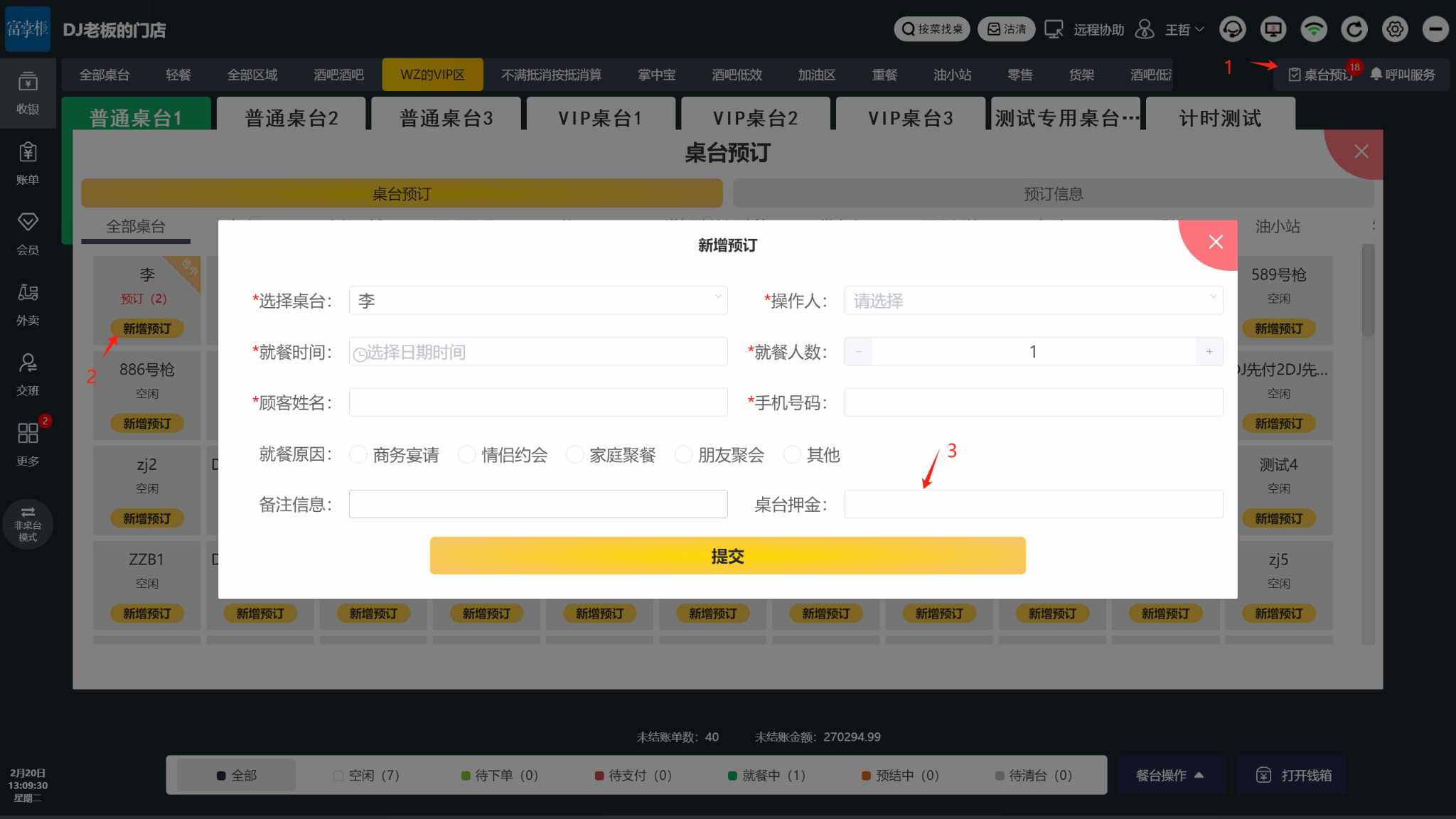This screenshot has width=1456, height=819.
Task: Click 新增预订 under table 李
Action: tap(147, 328)
